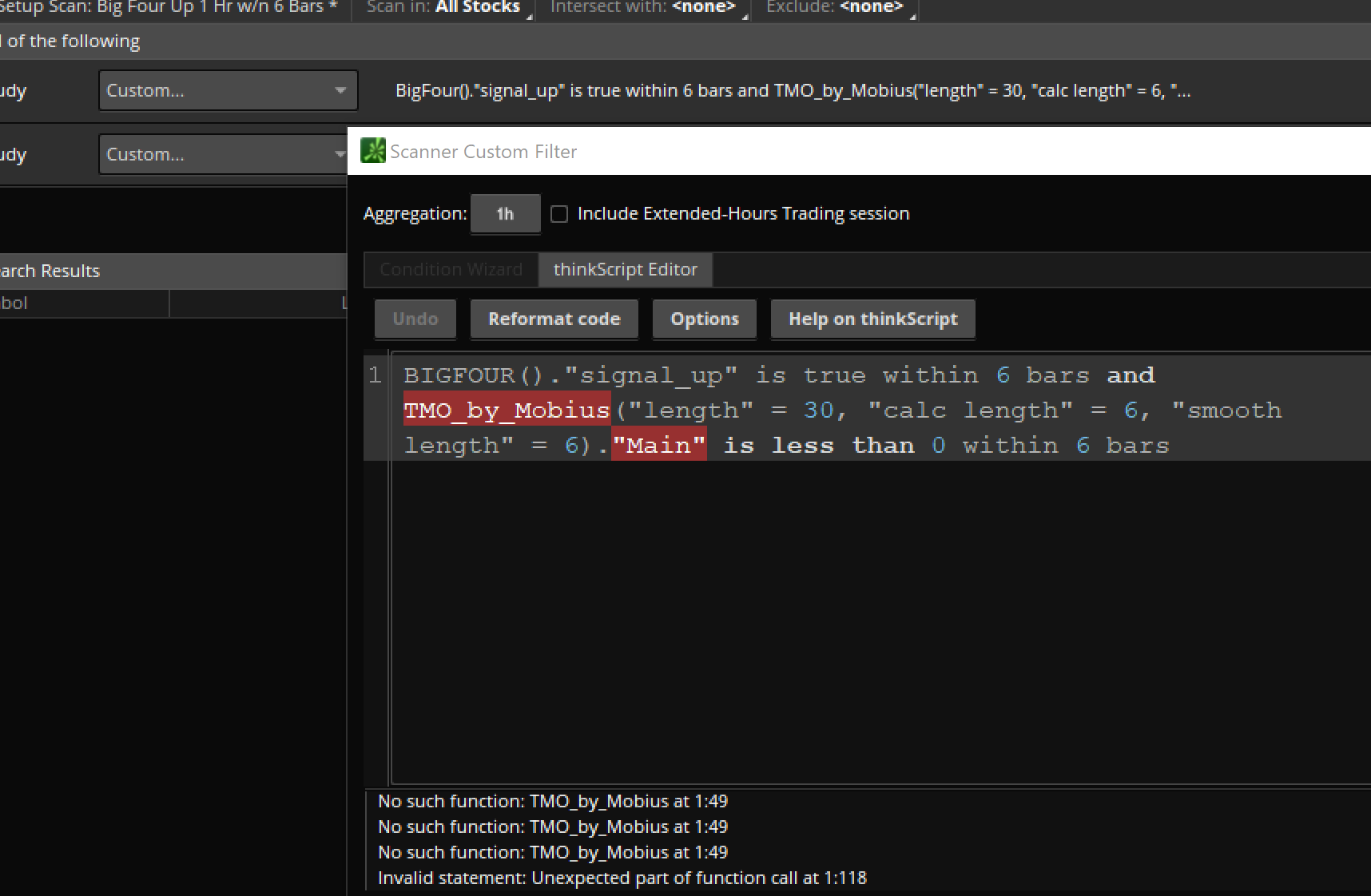Viewport: 1371px width, 896px height.
Task: Click the first No such function error
Action: point(553,802)
